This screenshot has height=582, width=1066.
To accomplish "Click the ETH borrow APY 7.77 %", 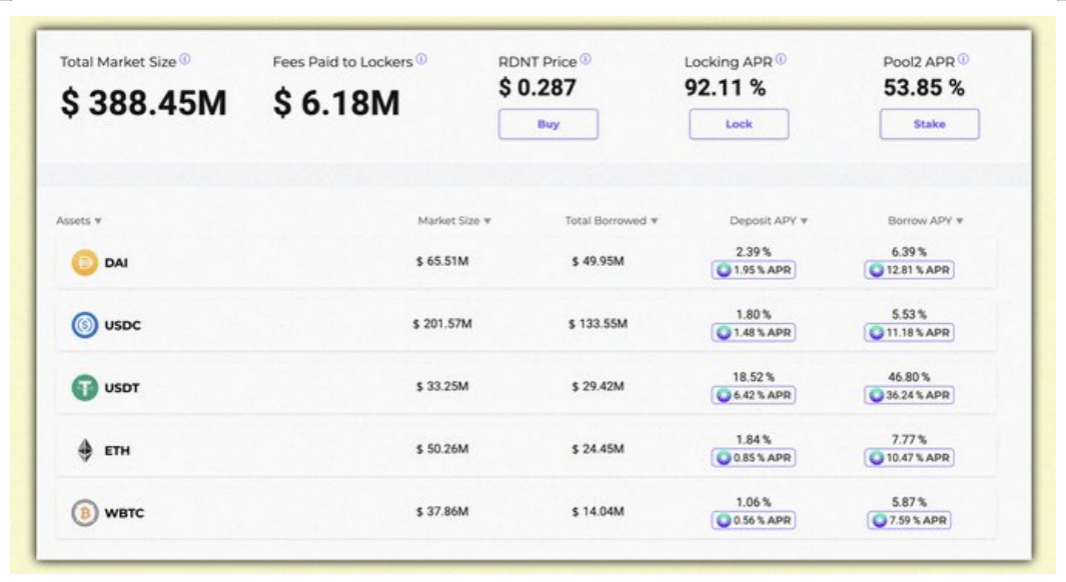I will [x=909, y=439].
